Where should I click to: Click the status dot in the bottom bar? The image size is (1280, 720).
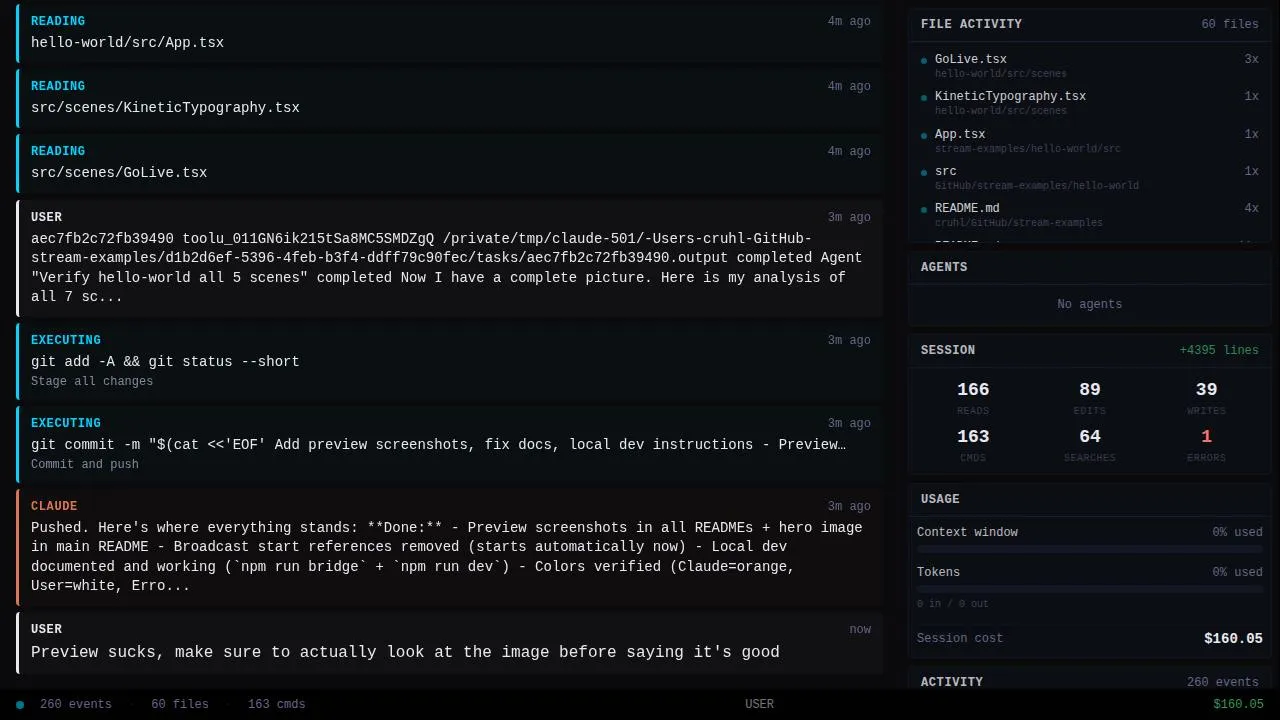[20, 705]
